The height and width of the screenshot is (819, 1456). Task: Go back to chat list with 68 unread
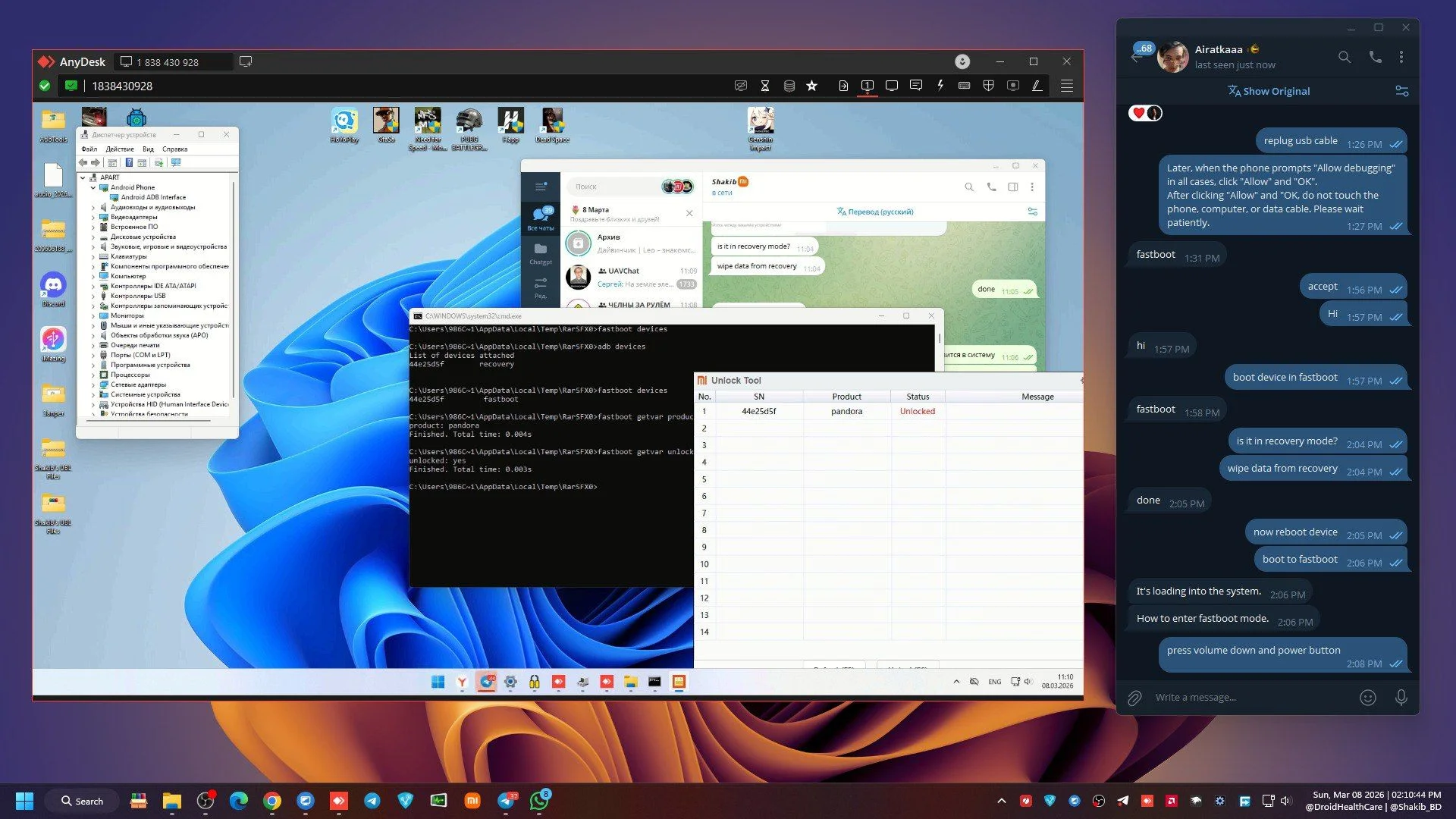1136,57
